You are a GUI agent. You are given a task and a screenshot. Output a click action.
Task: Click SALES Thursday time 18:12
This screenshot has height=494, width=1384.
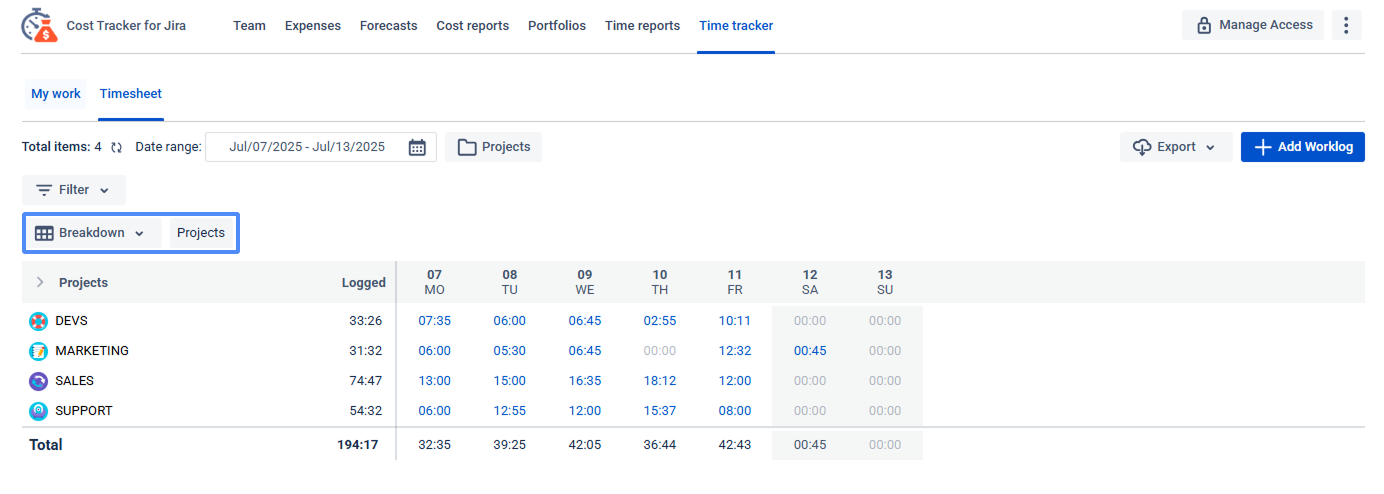click(660, 381)
